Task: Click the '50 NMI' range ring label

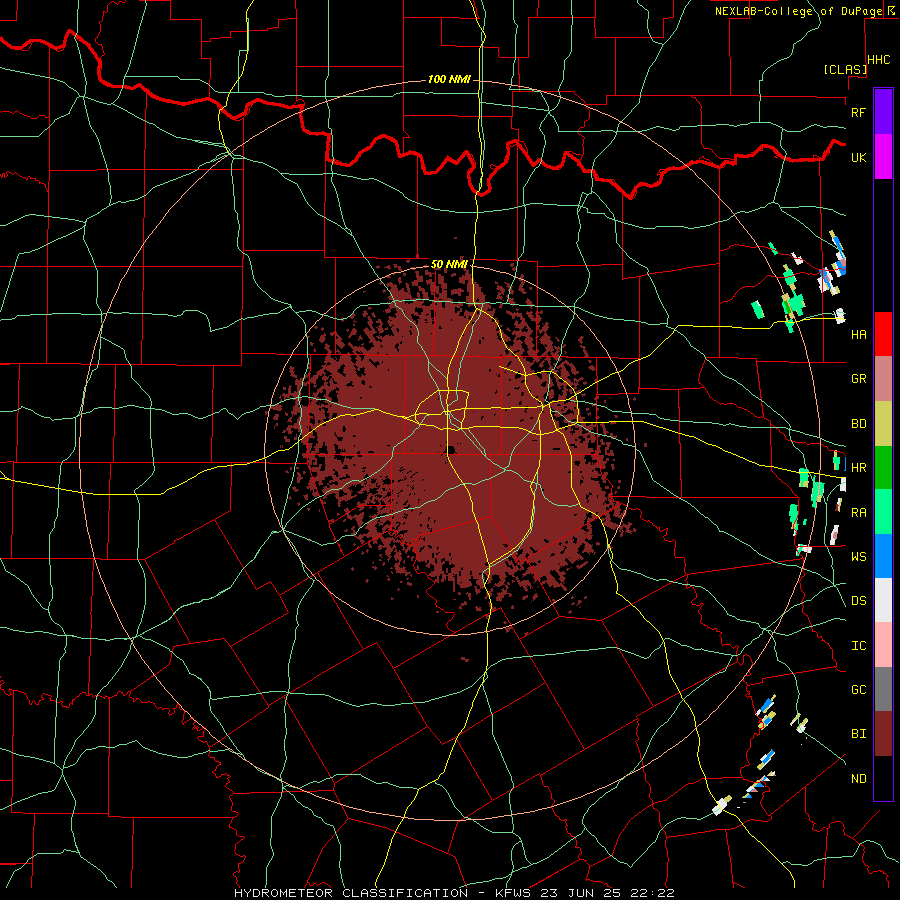Action: (449, 265)
